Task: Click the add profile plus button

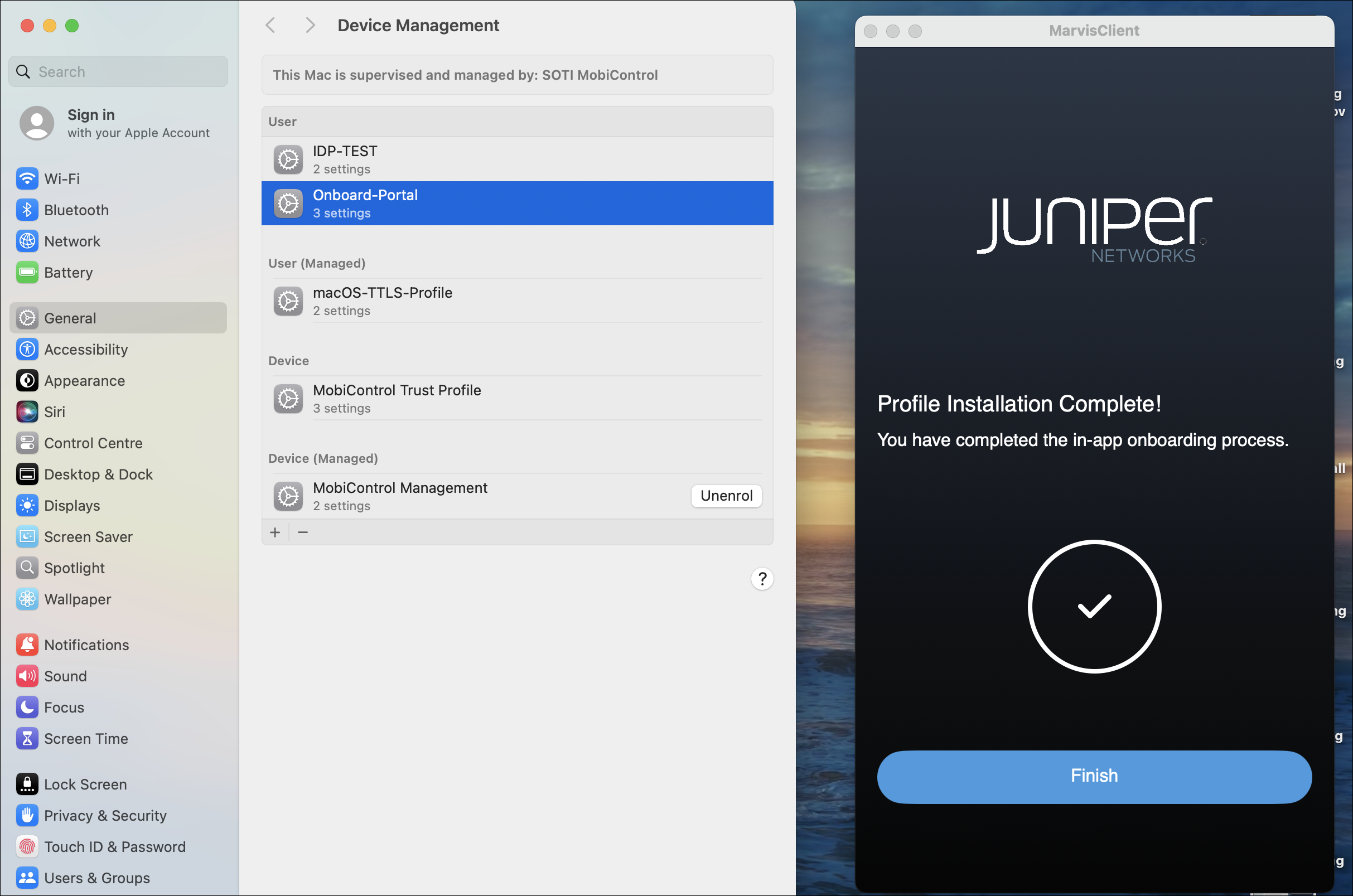Action: click(275, 532)
